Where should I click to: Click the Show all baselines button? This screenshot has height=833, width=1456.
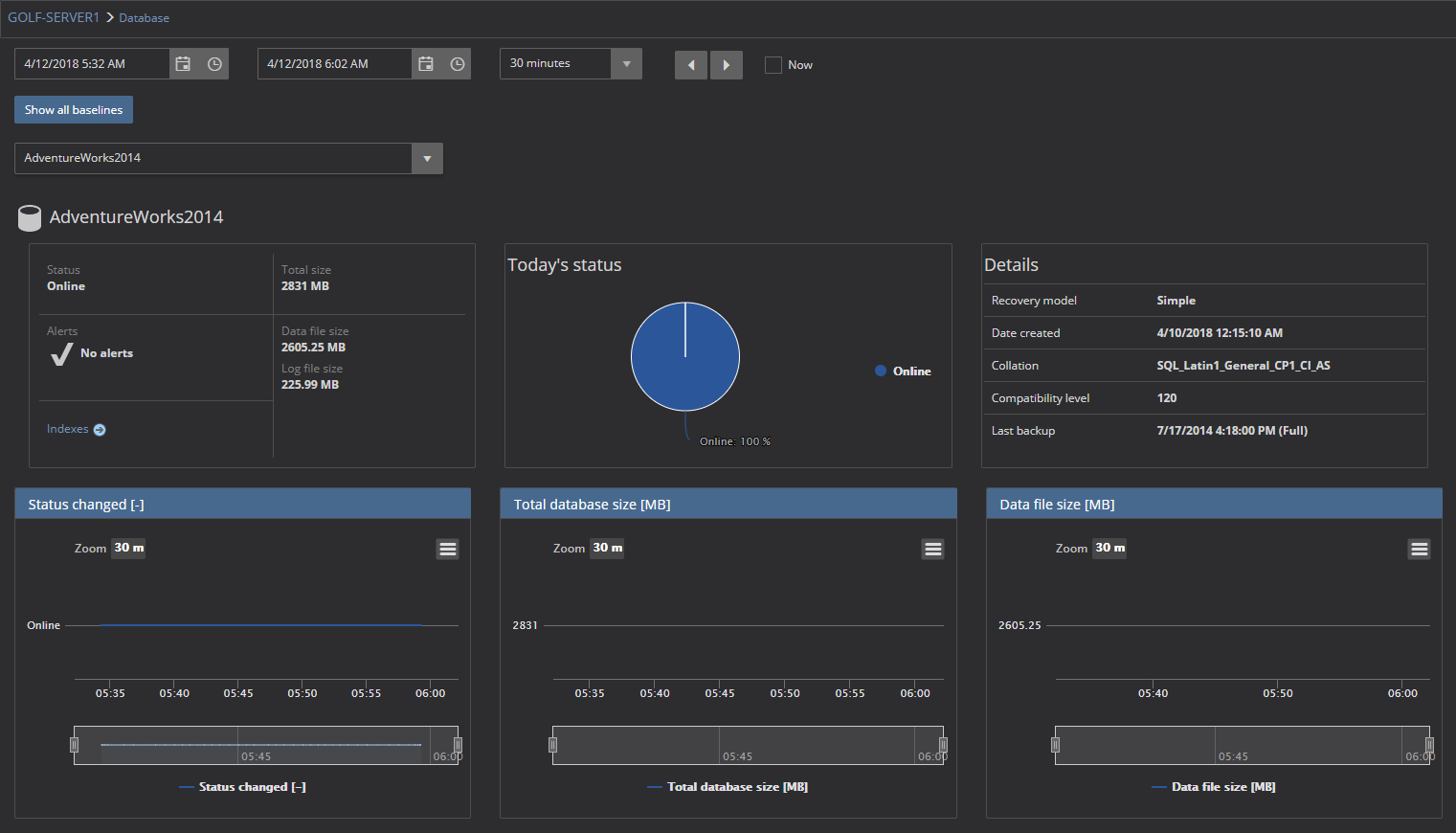coord(74,110)
